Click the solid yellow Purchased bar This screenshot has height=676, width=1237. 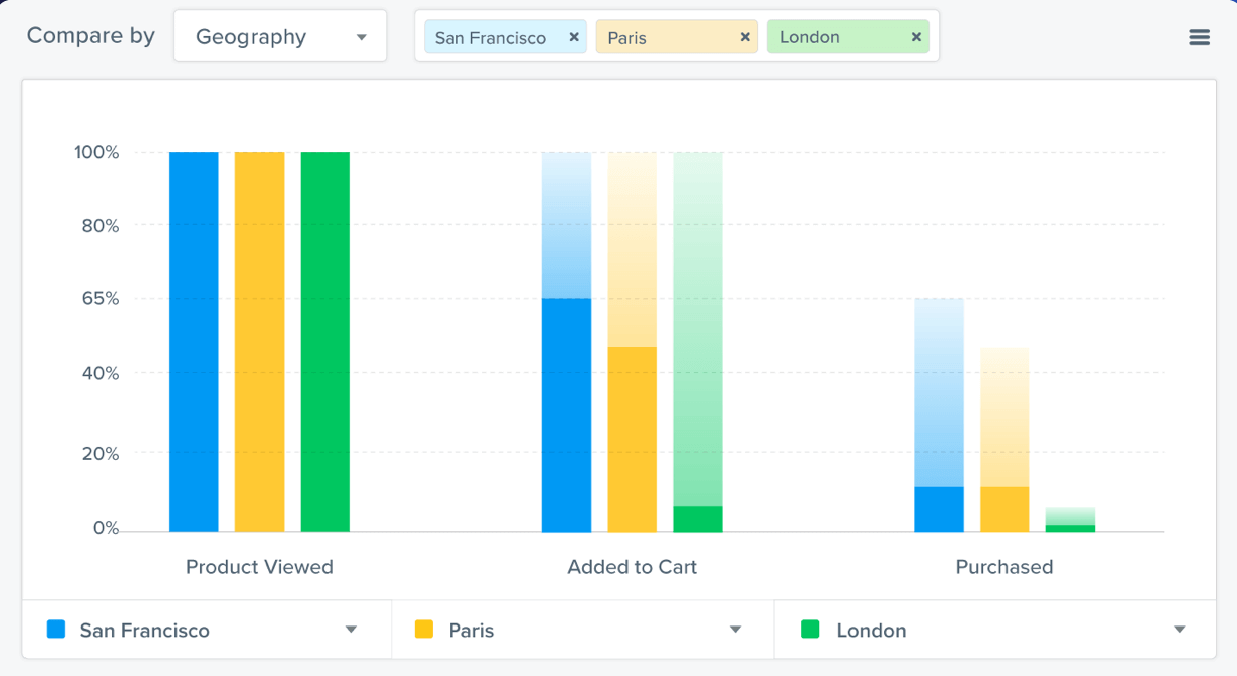1005,509
